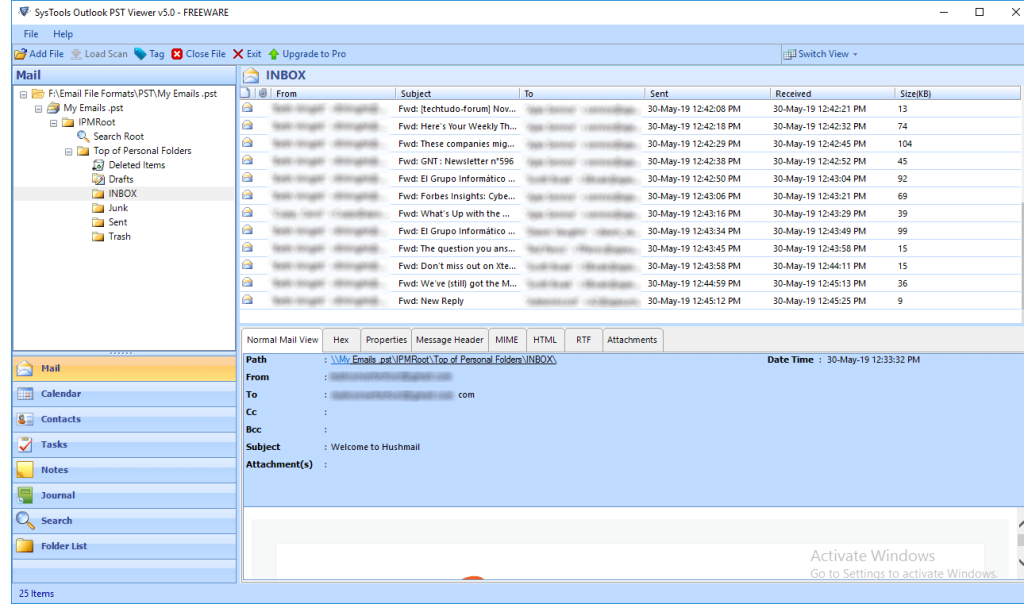Switch to Normal Mail View tab
1024x604 pixels.
click(282, 340)
